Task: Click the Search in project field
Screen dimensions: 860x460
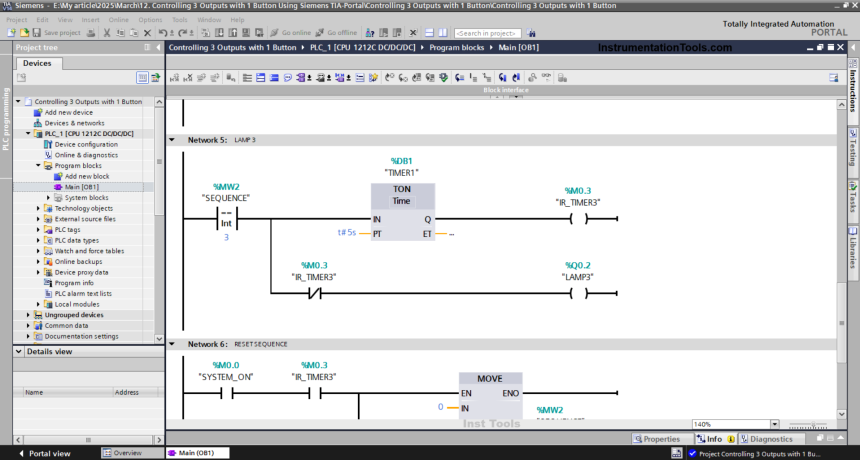Action: coord(485,33)
